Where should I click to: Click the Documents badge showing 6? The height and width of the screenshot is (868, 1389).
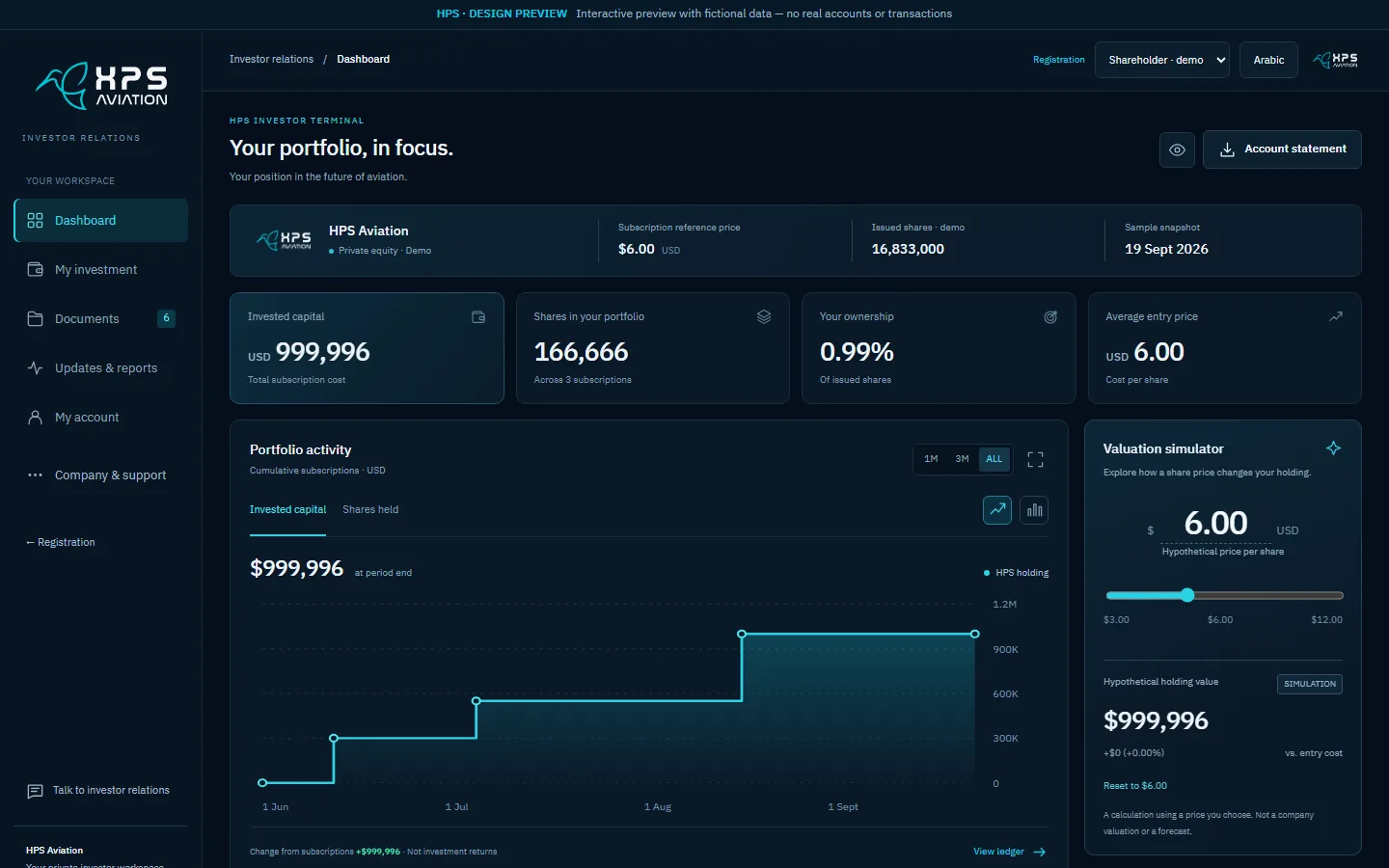(x=166, y=318)
